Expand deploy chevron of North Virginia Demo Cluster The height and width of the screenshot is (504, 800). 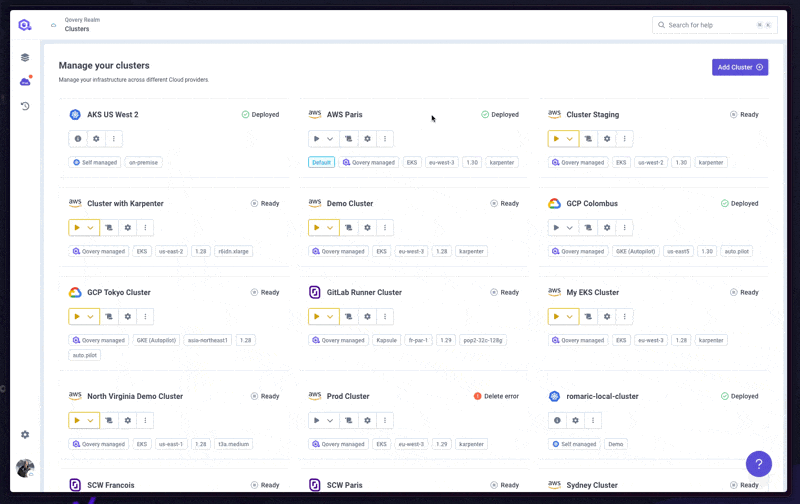coord(90,420)
